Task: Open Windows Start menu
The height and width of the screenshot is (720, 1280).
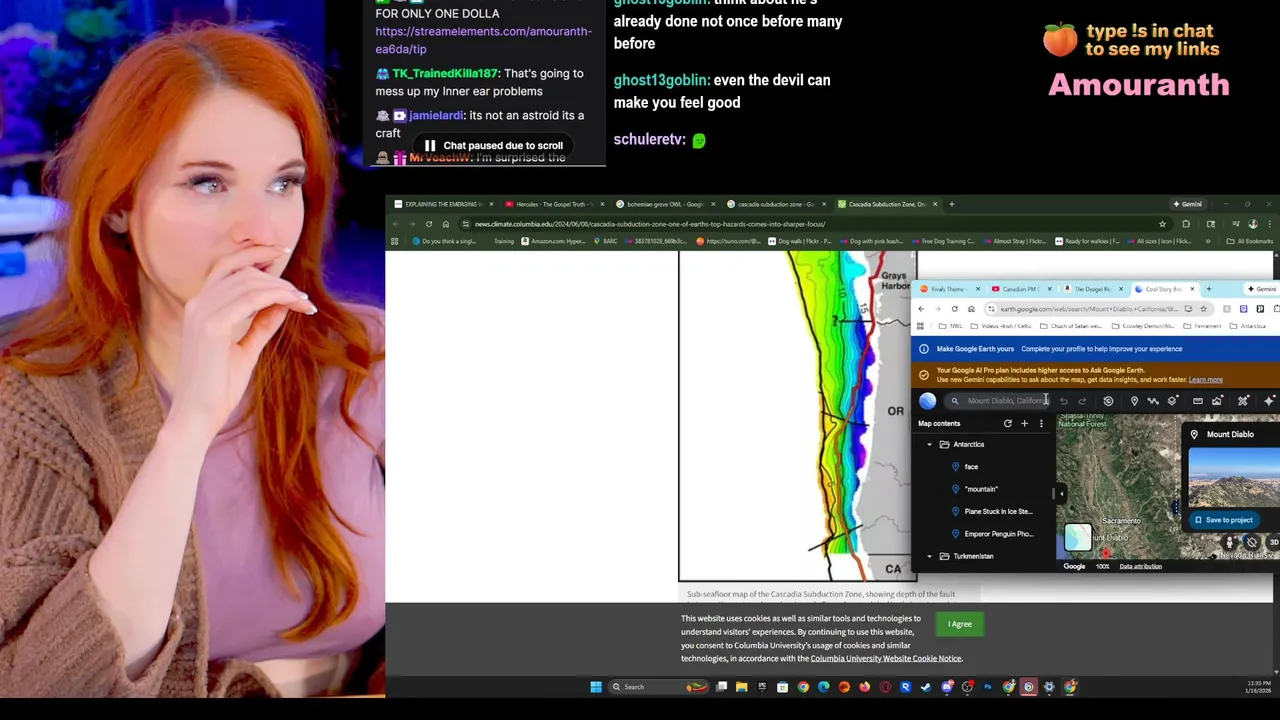Action: (x=596, y=687)
